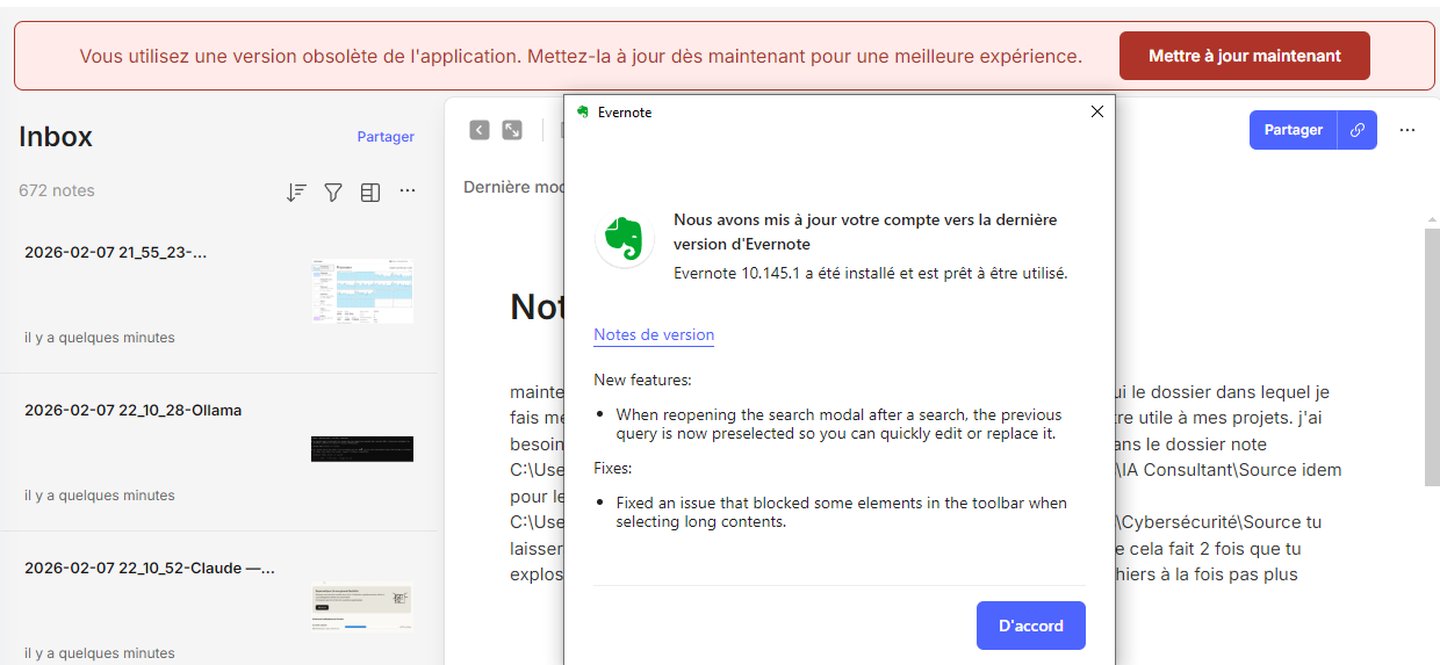Open the filter icon for the notes list

tap(333, 192)
